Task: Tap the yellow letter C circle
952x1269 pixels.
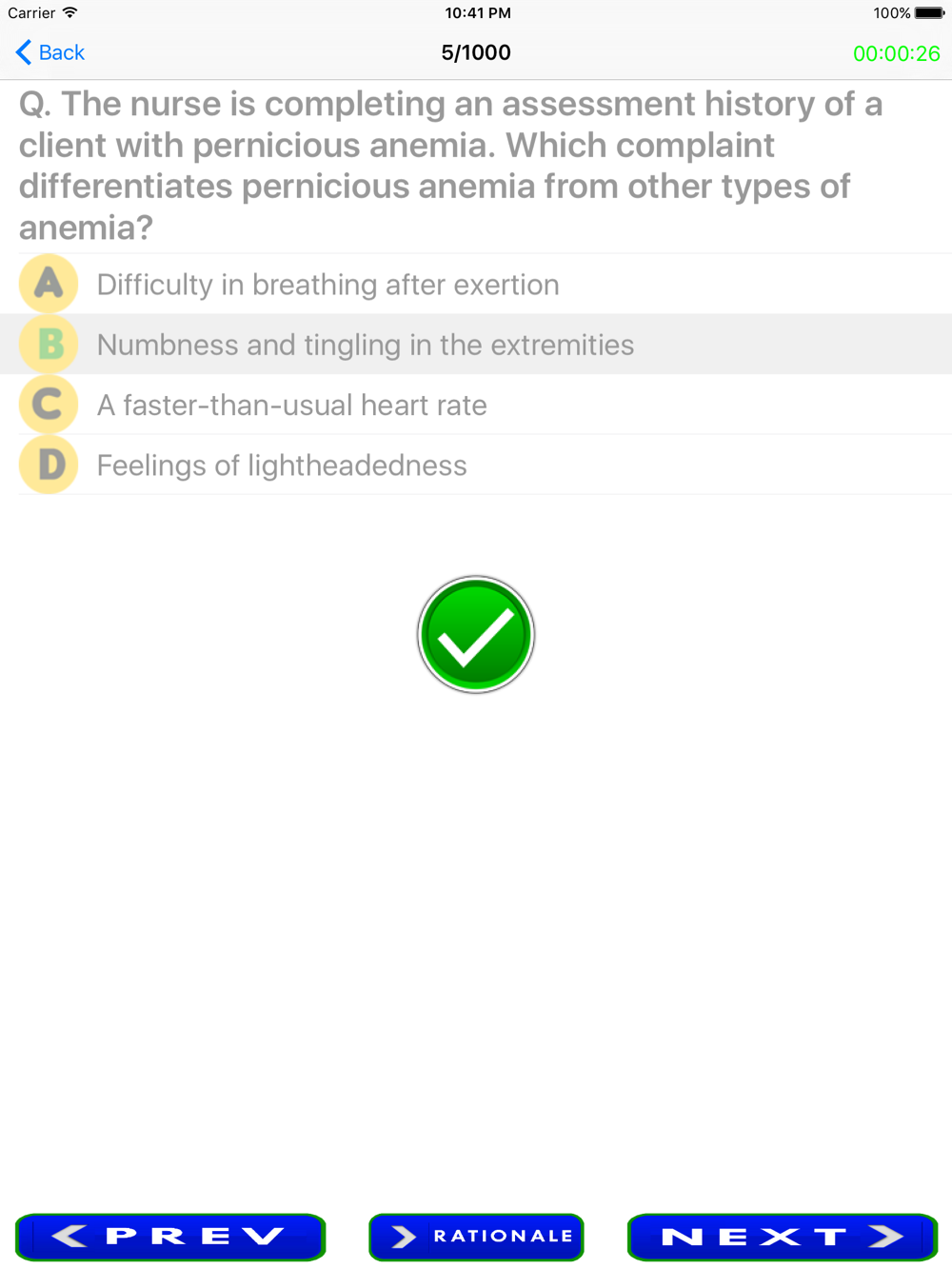Action: 49,405
